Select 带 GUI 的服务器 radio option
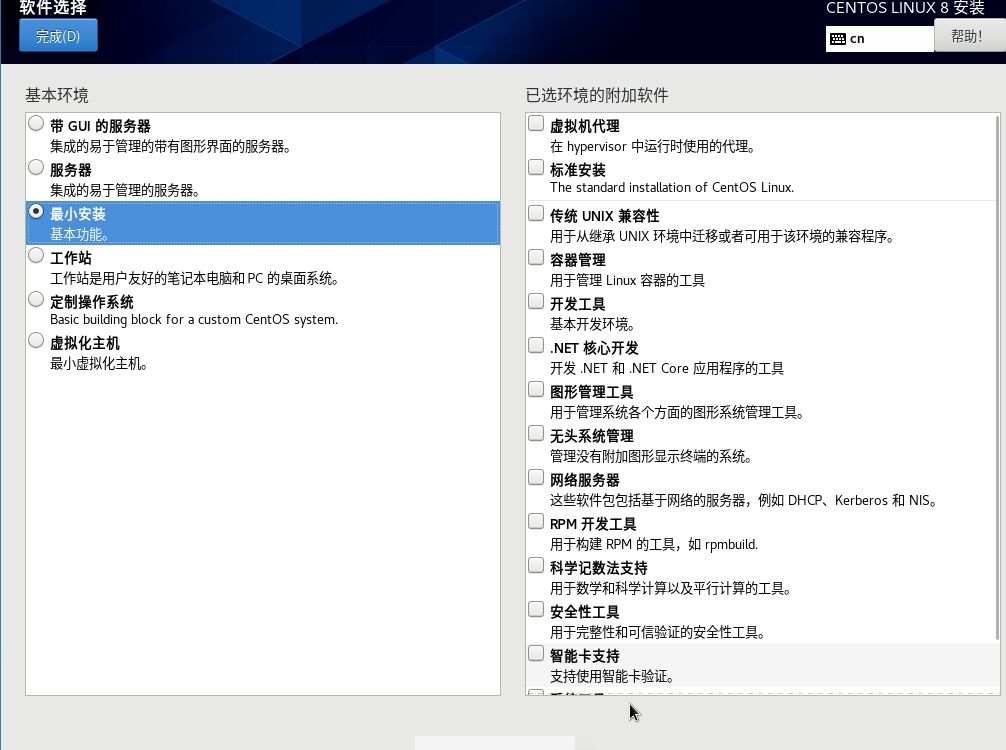 (x=37, y=124)
